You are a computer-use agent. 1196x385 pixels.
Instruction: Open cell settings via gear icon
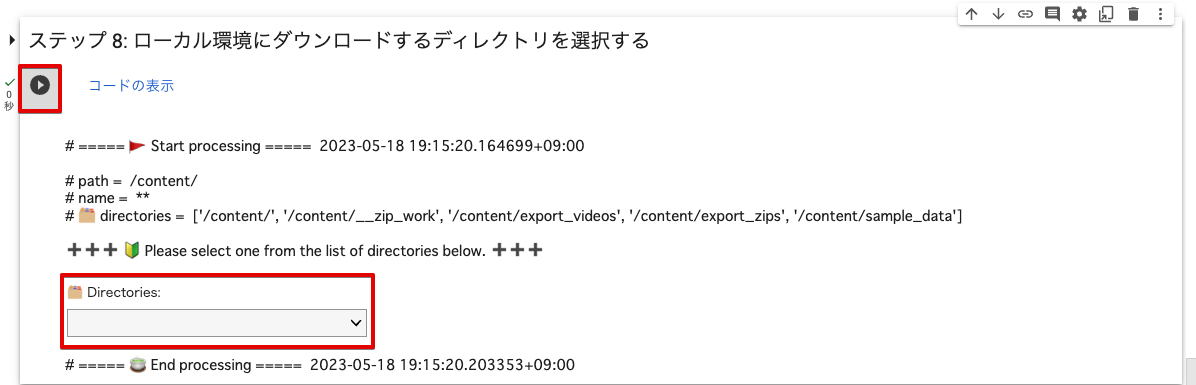(1079, 14)
